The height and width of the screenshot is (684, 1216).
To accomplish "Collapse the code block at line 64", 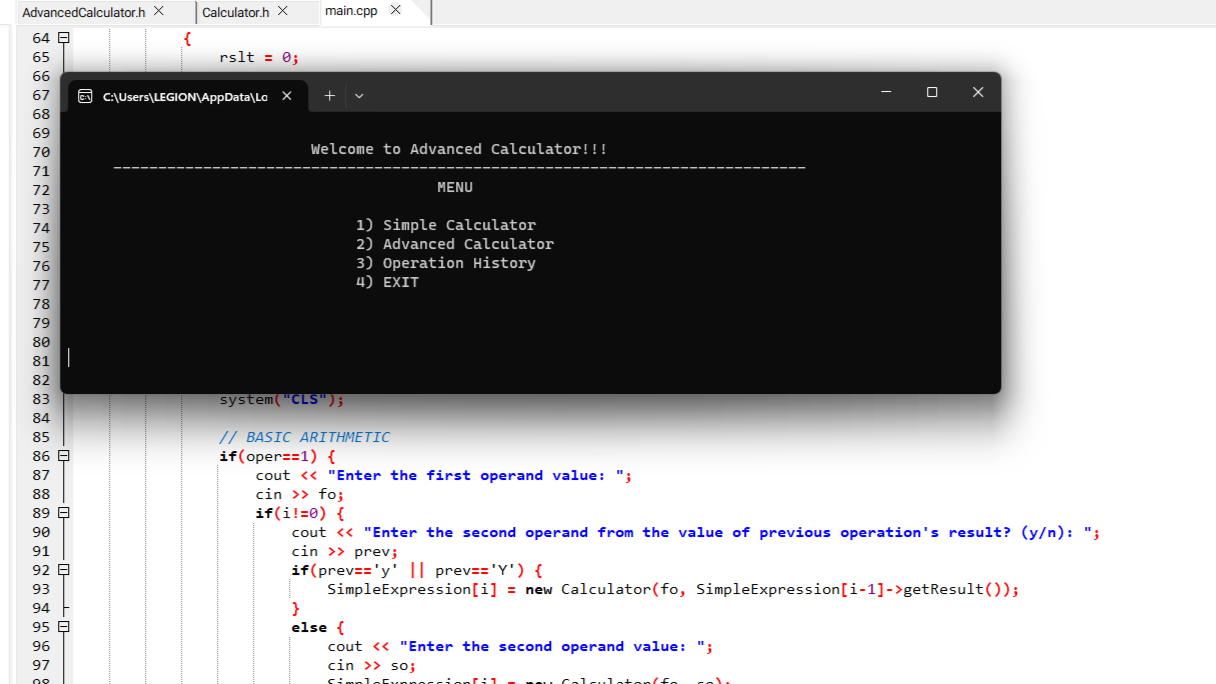I will [x=63, y=37].
